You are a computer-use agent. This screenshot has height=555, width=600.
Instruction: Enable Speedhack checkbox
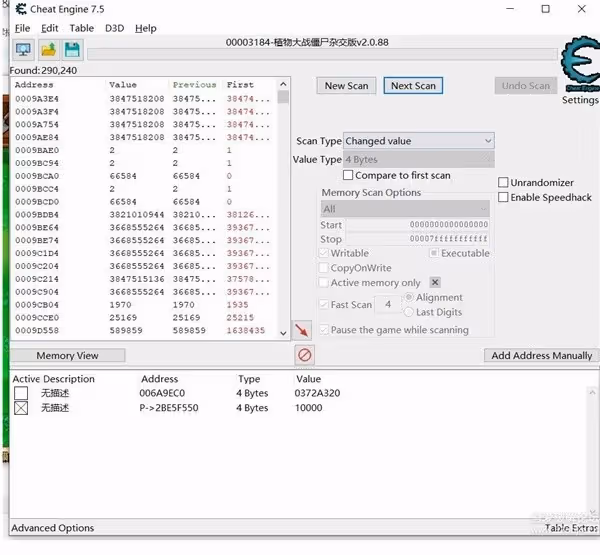(503, 198)
